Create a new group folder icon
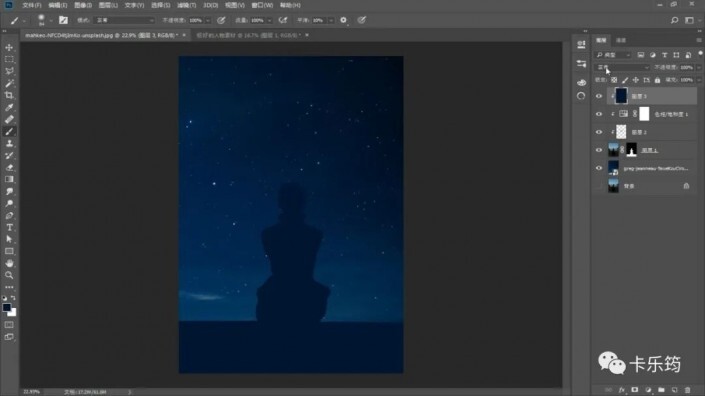Viewport: 705px width, 396px height. 661,390
